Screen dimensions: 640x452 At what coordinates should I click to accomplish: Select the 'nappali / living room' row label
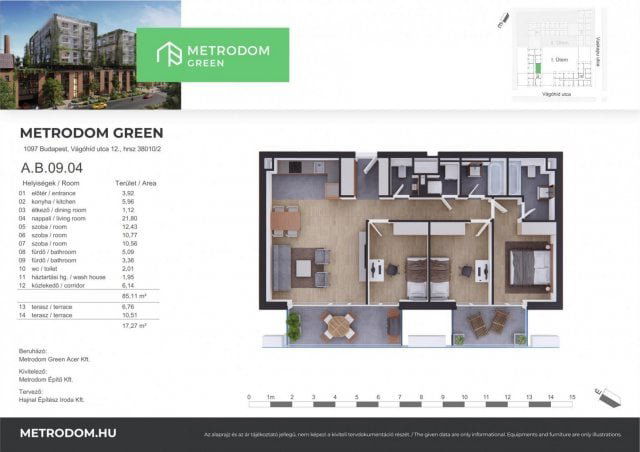(x=59, y=218)
